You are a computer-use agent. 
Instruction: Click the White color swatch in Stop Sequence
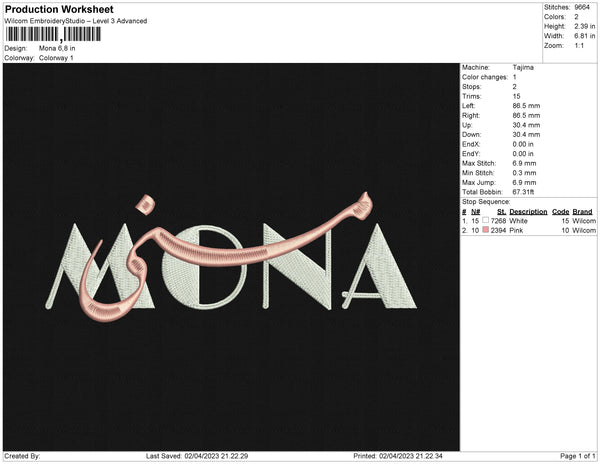coord(486,220)
